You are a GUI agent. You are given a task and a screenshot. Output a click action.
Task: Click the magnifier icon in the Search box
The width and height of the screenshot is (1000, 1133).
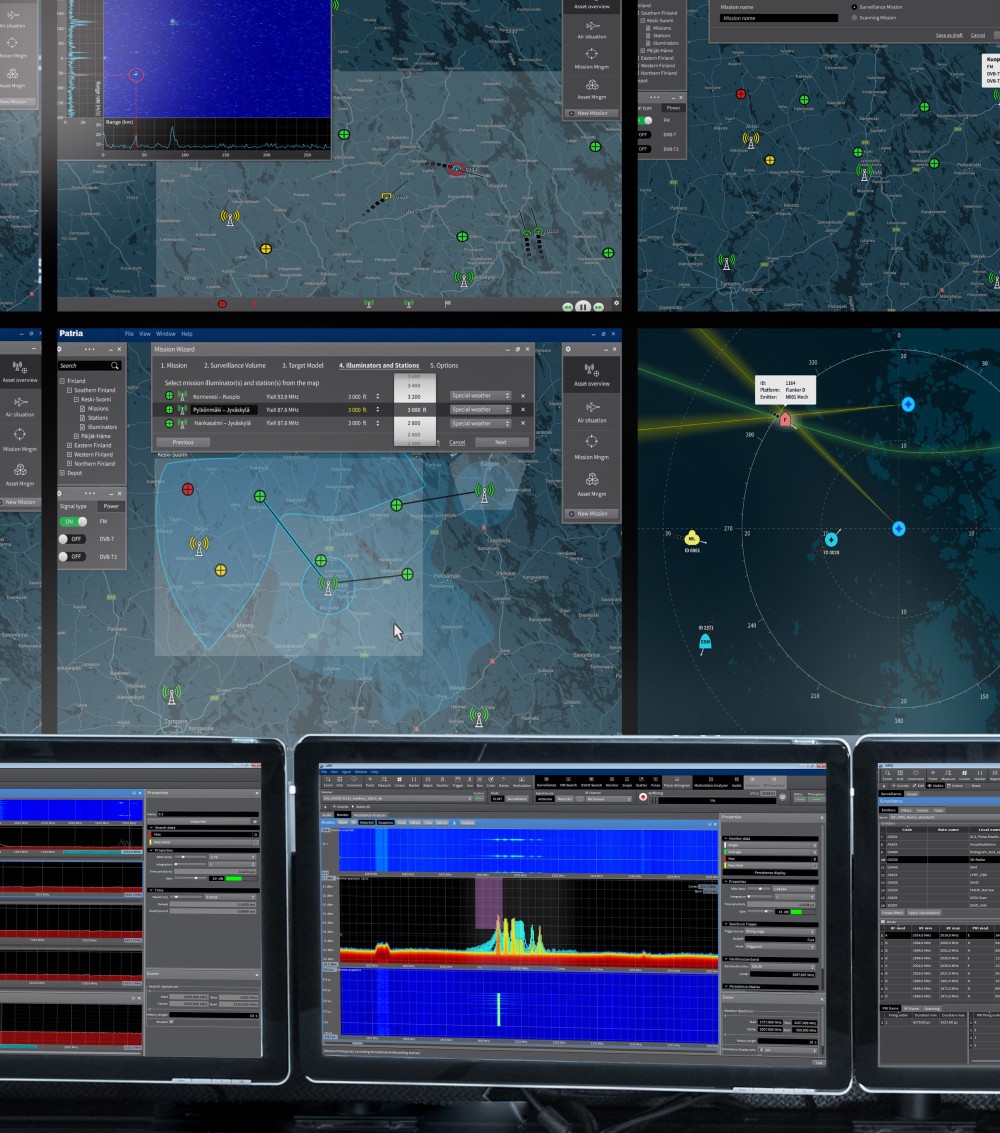click(x=114, y=366)
